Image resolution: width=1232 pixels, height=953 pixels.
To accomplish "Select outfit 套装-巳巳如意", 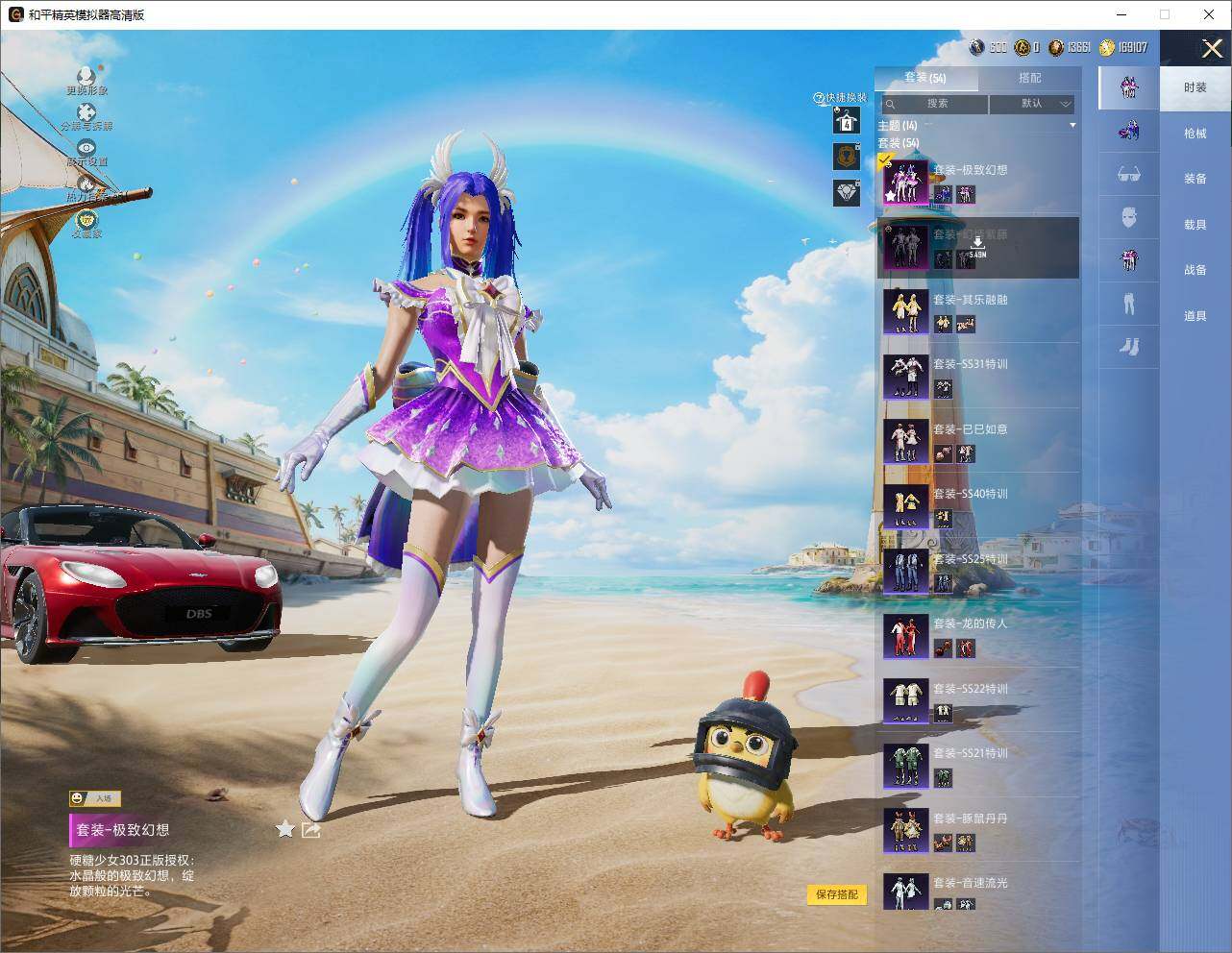I will coord(977,441).
